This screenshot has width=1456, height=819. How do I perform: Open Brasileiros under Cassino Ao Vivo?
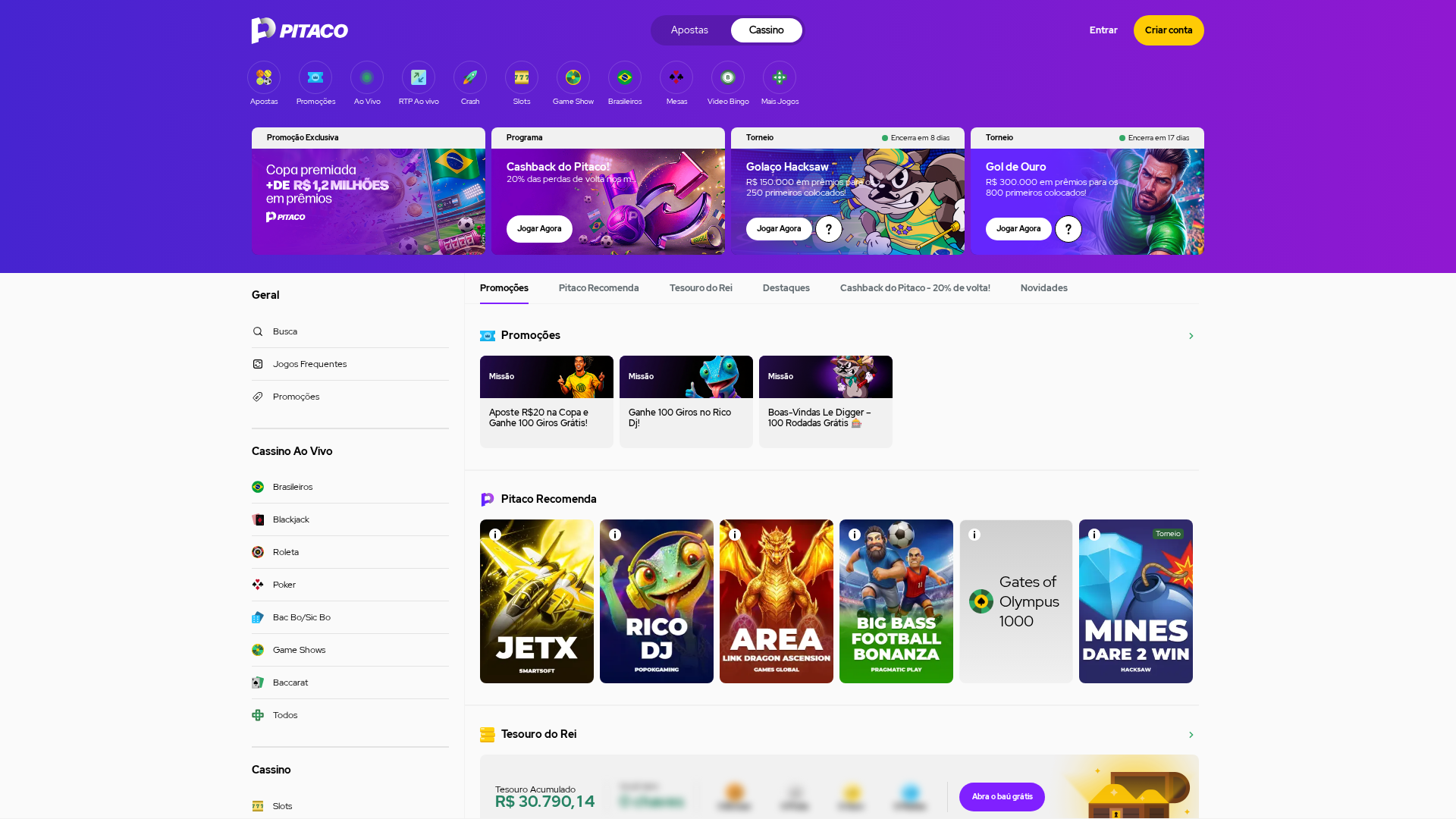(350, 487)
